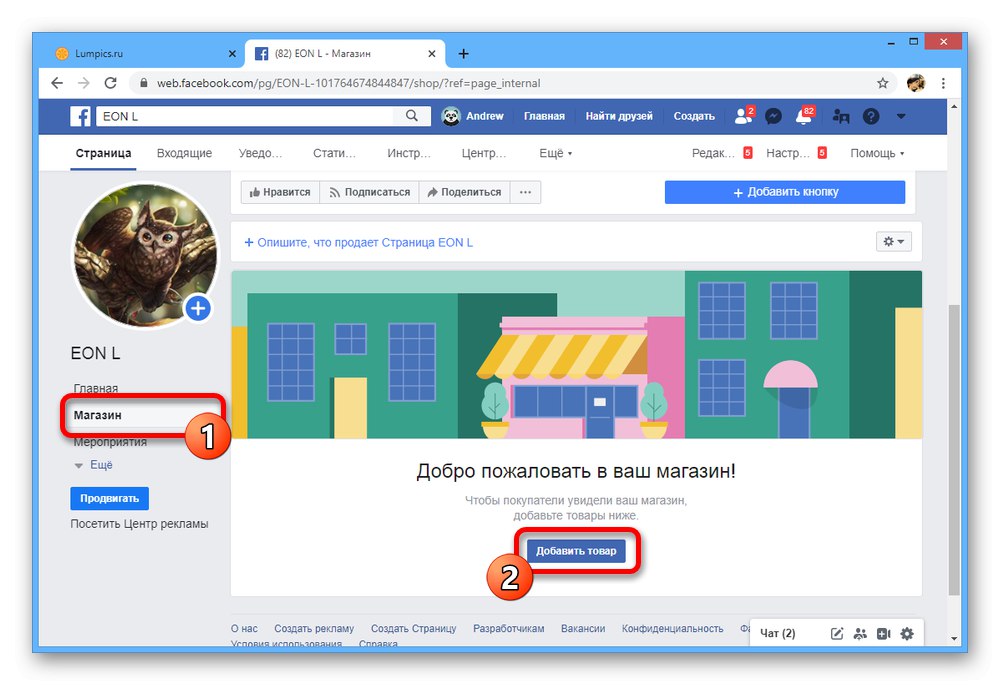Open the Центр... tab
The height and width of the screenshot is (685, 1000).
(483, 153)
